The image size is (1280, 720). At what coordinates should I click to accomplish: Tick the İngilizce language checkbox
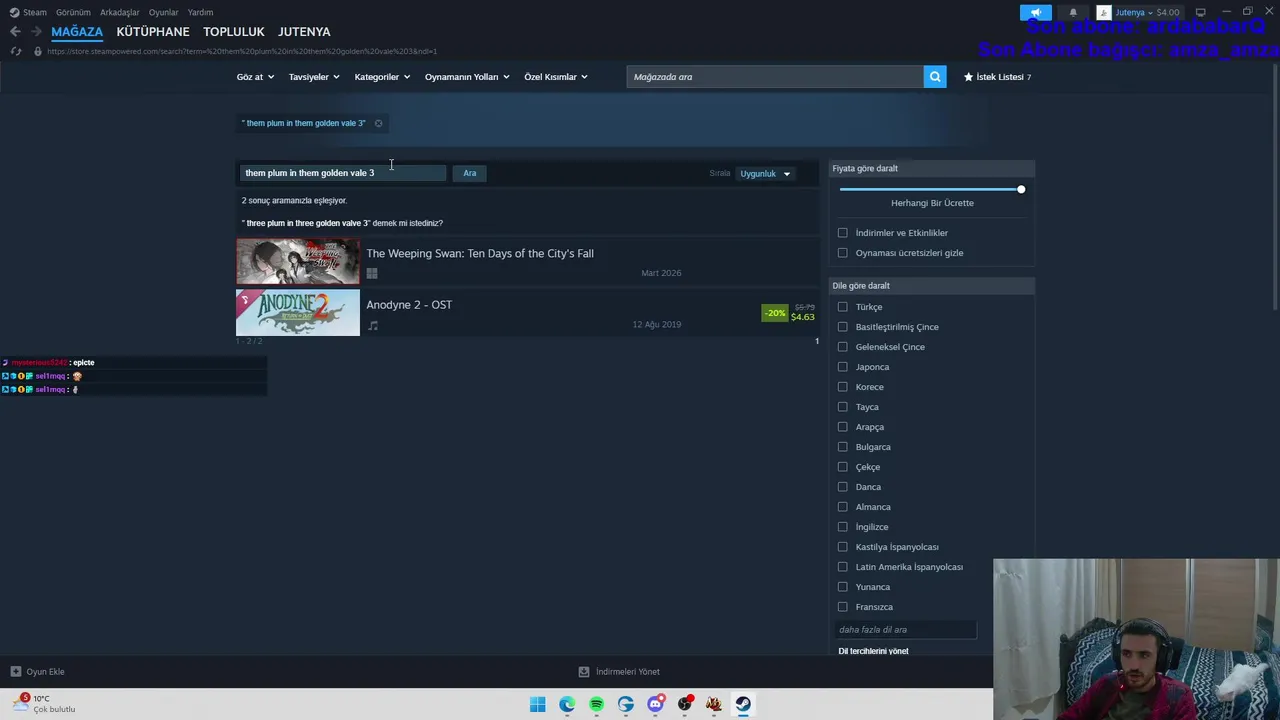pyautogui.click(x=842, y=527)
